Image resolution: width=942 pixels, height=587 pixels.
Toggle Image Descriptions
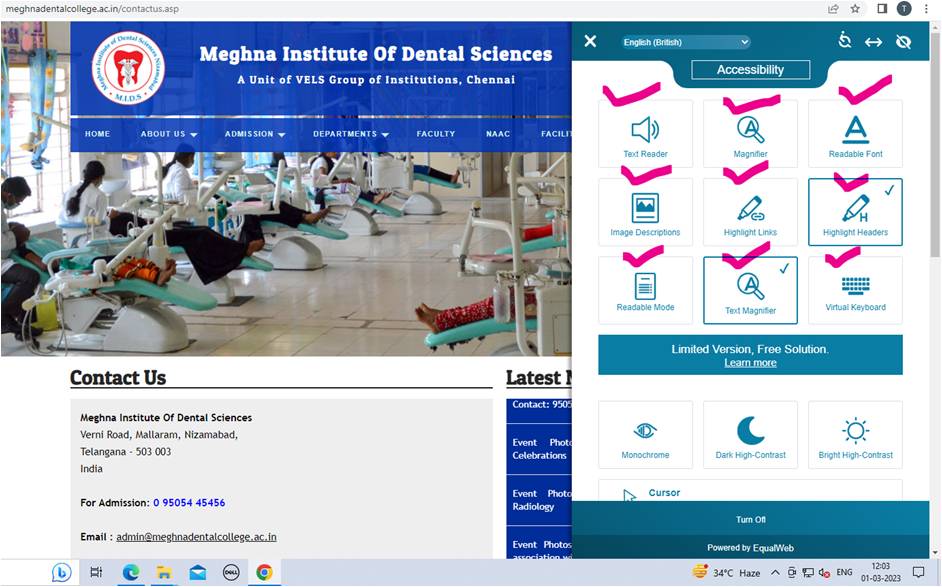tap(645, 212)
